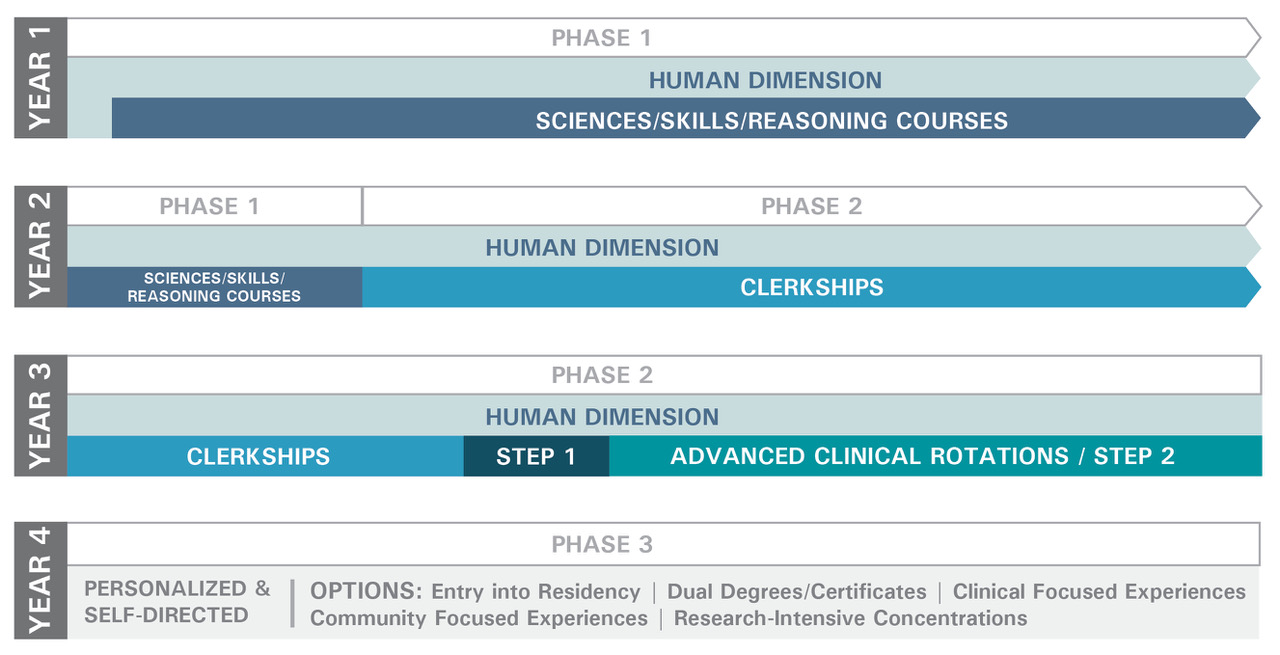Select the STEP 1 block
This screenshot has height=655, width=1280.
coord(536,456)
